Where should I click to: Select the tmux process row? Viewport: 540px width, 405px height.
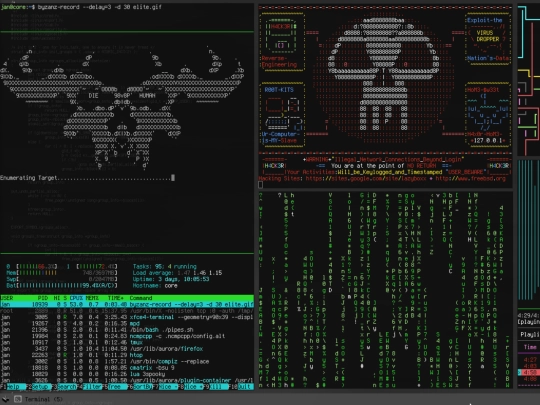(x=127, y=342)
